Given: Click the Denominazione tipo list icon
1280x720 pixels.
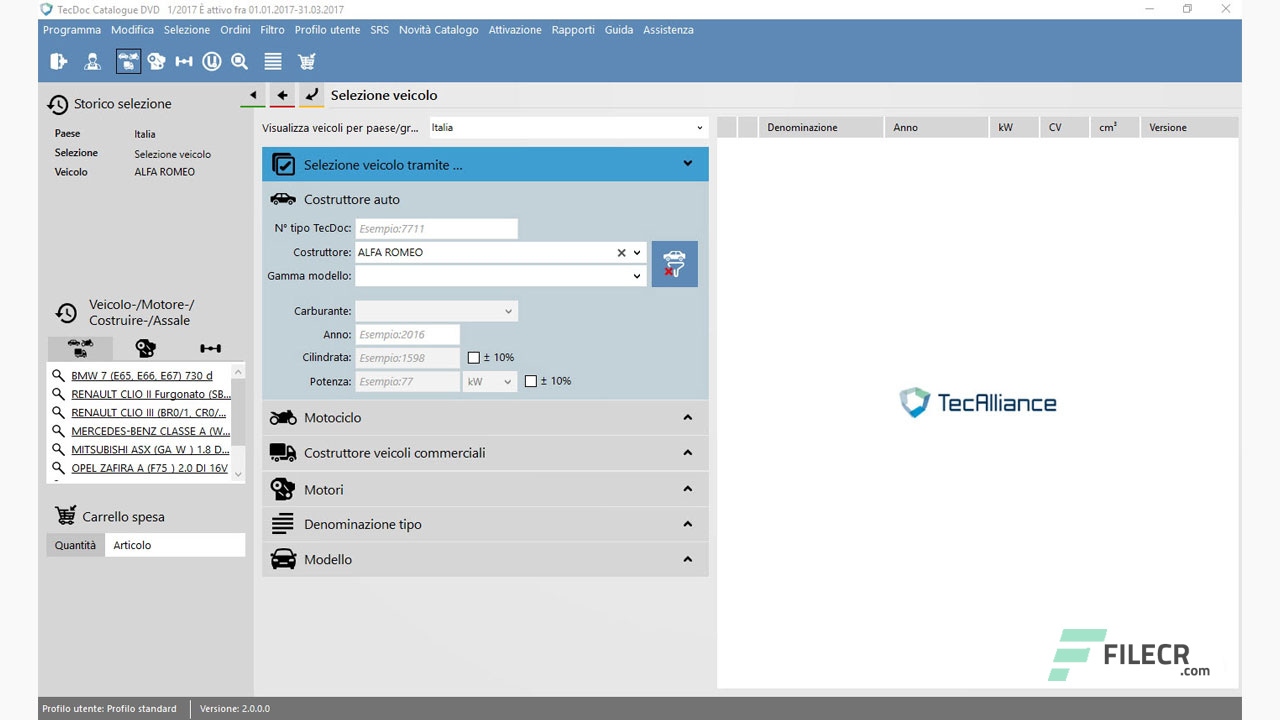Looking at the screenshot, I should pyautogui.click(x=283, y=524).
